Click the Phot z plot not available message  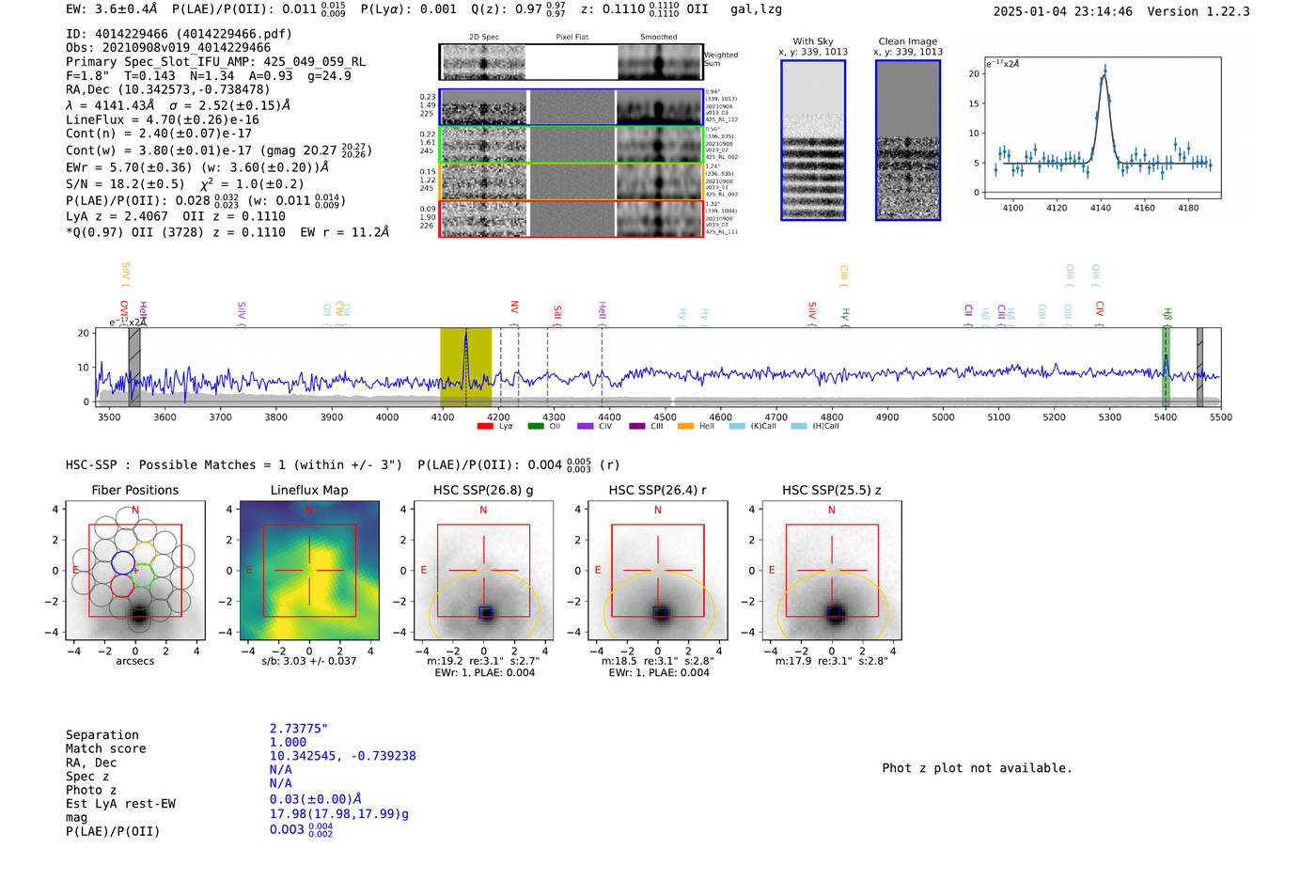tap(978, 768)
